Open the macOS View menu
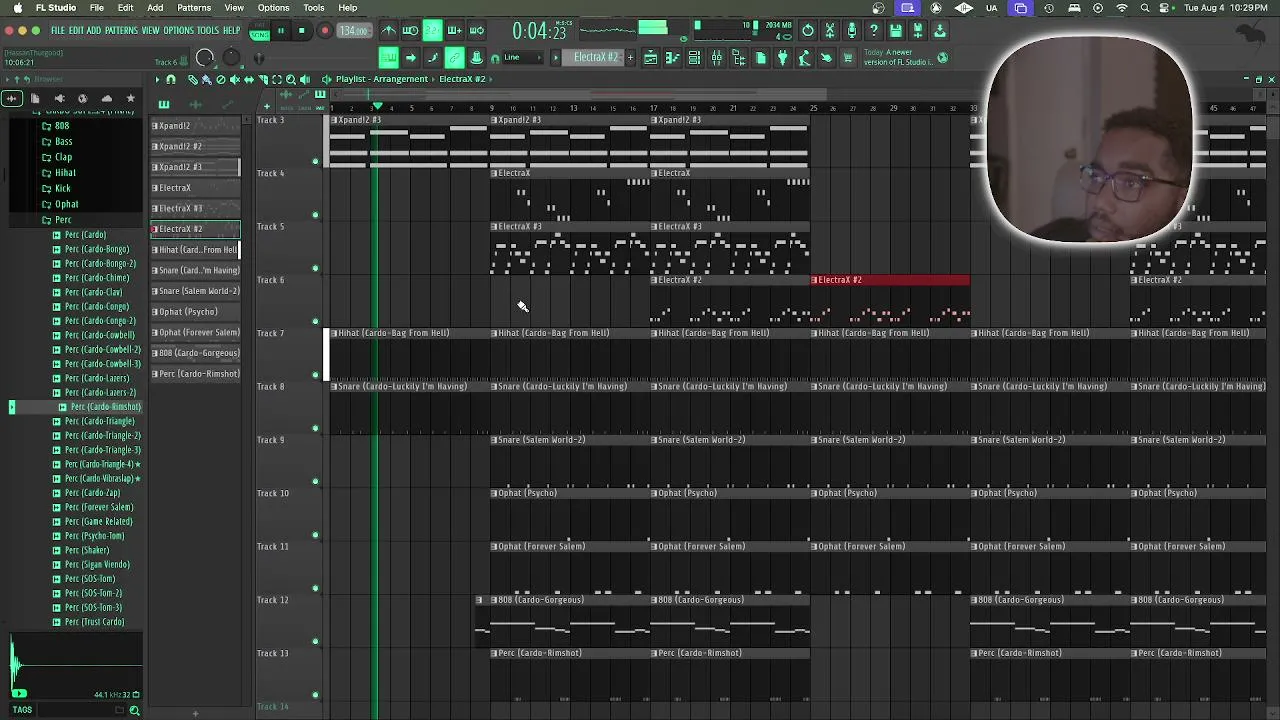 234,8
